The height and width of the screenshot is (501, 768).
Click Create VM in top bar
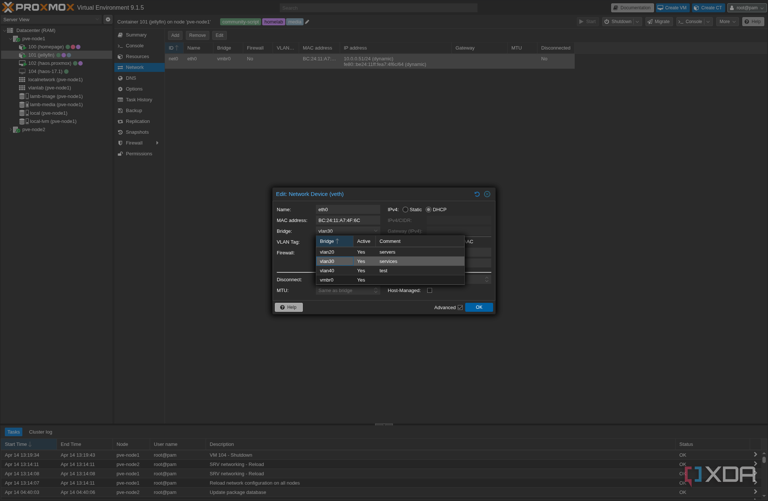click(672, 8)
